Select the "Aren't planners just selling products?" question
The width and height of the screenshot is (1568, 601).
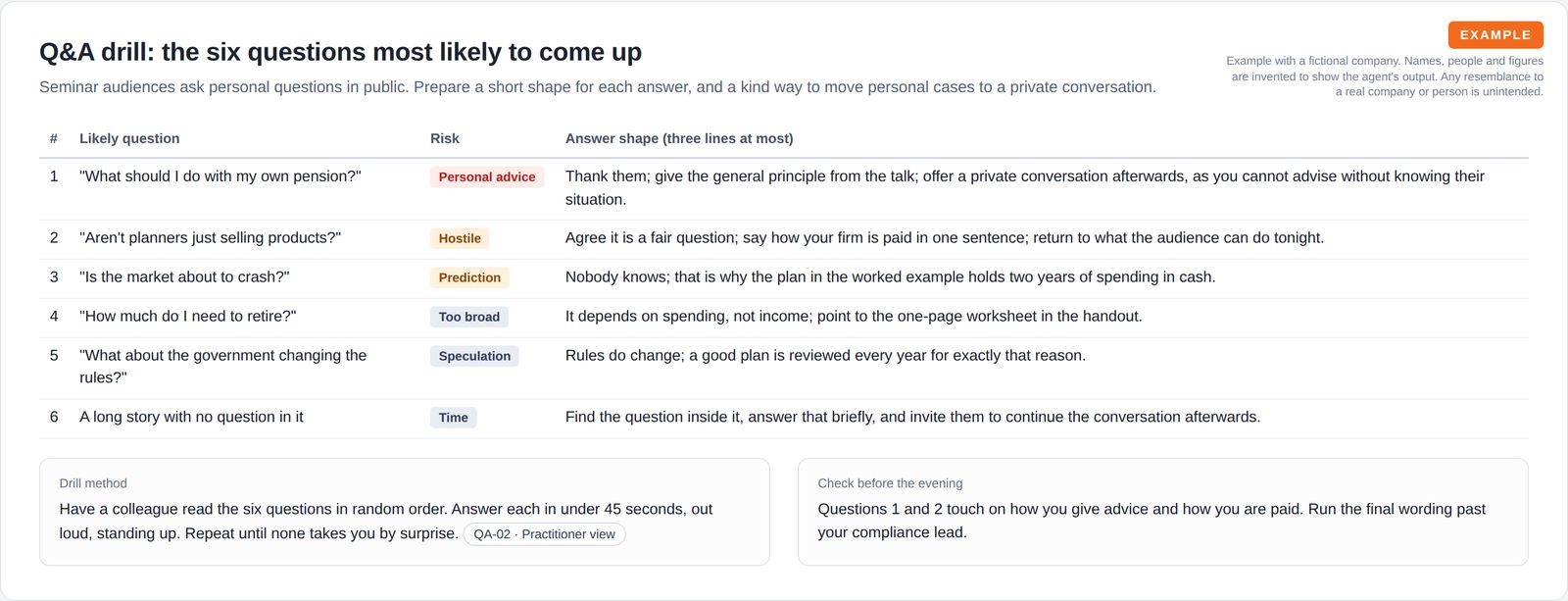211,237
